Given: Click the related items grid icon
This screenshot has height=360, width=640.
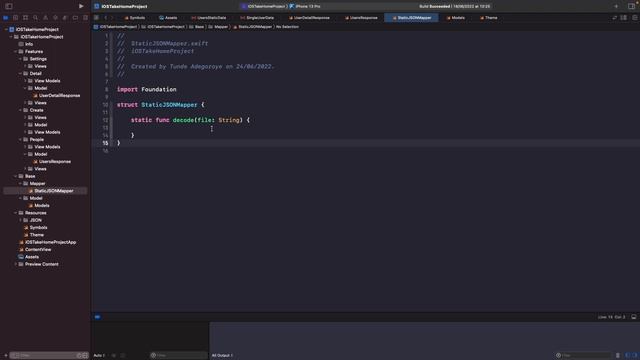Looking at the screenshot, I should pyautogui.click(x=96, y=18).
